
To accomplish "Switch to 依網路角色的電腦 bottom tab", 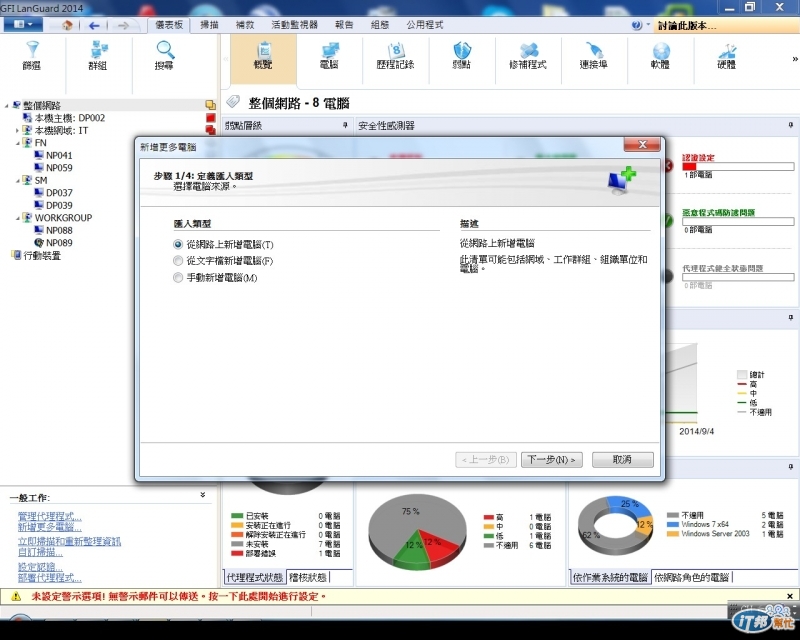I will [691, 577].
